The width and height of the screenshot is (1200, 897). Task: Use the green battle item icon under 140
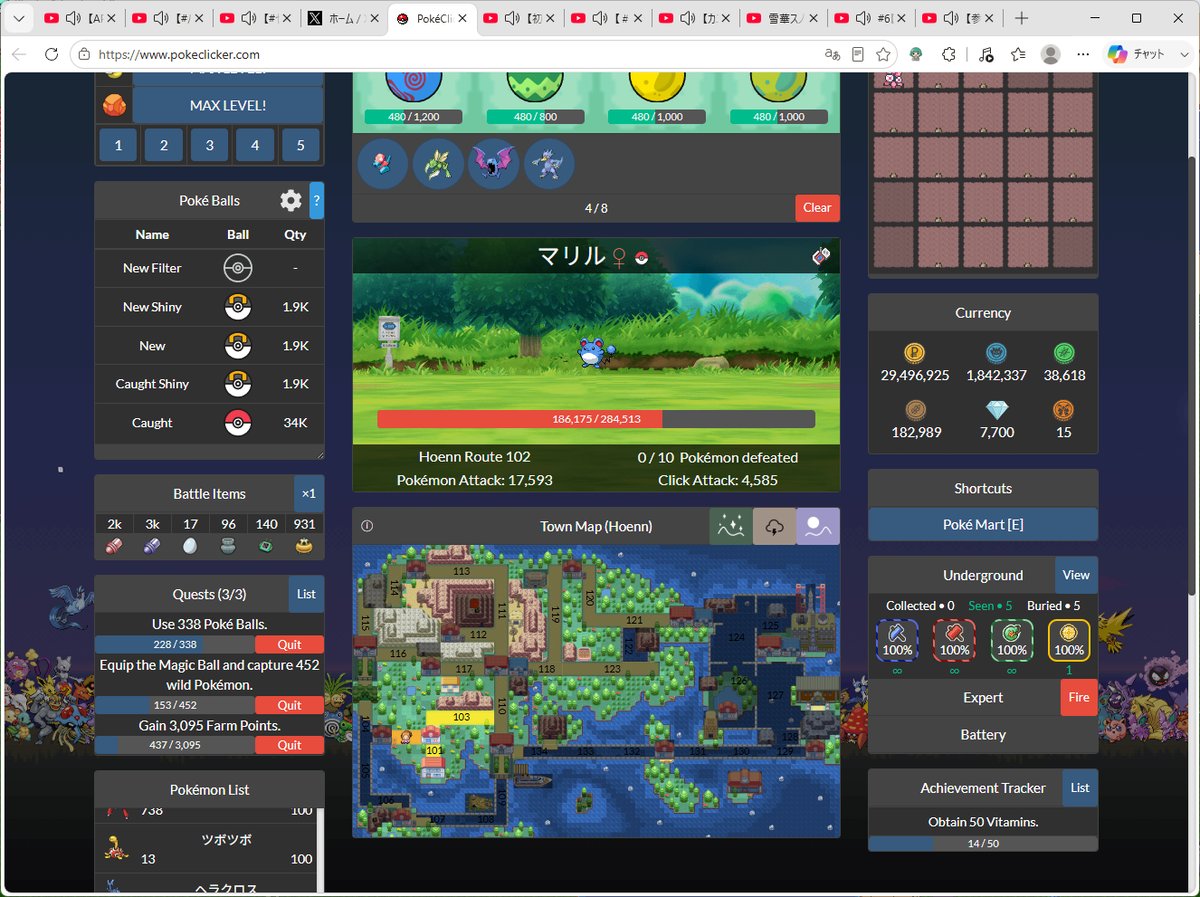(x=267, y=546)
